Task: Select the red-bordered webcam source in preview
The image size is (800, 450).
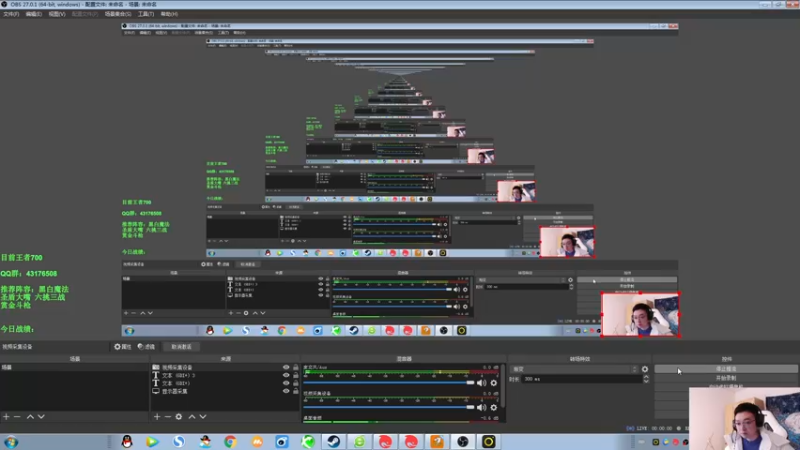Action: 640,314
